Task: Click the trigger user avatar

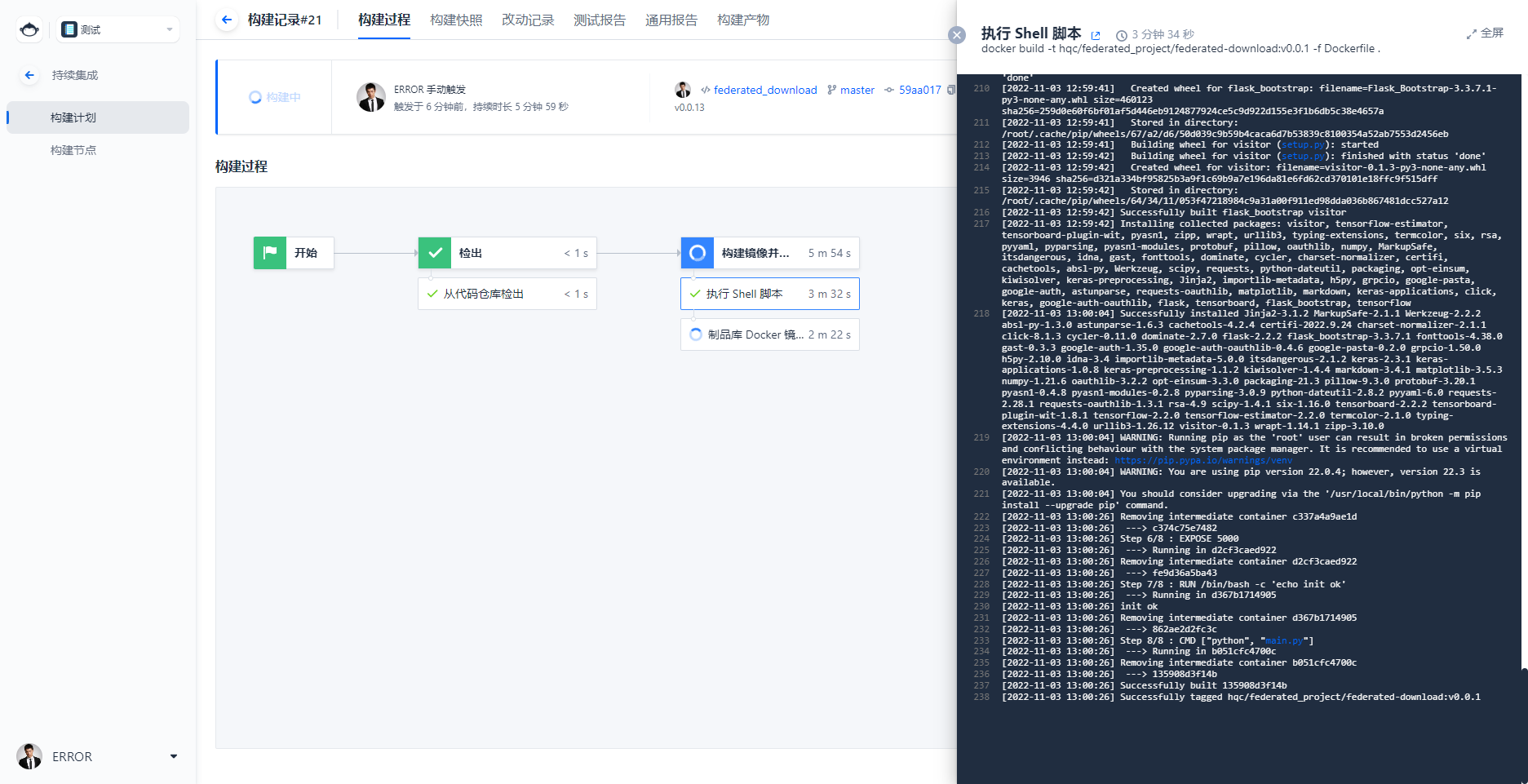Action: coord(371,97)
